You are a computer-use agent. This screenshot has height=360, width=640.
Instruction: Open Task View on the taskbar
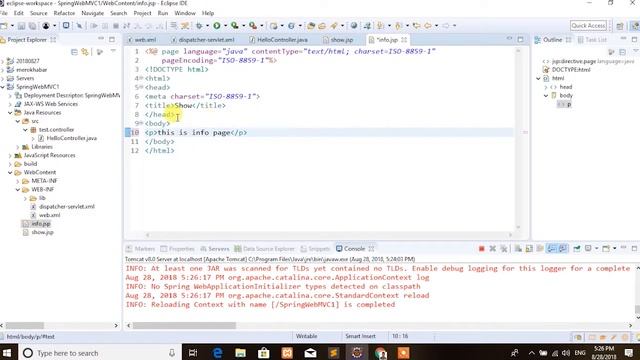193,353
